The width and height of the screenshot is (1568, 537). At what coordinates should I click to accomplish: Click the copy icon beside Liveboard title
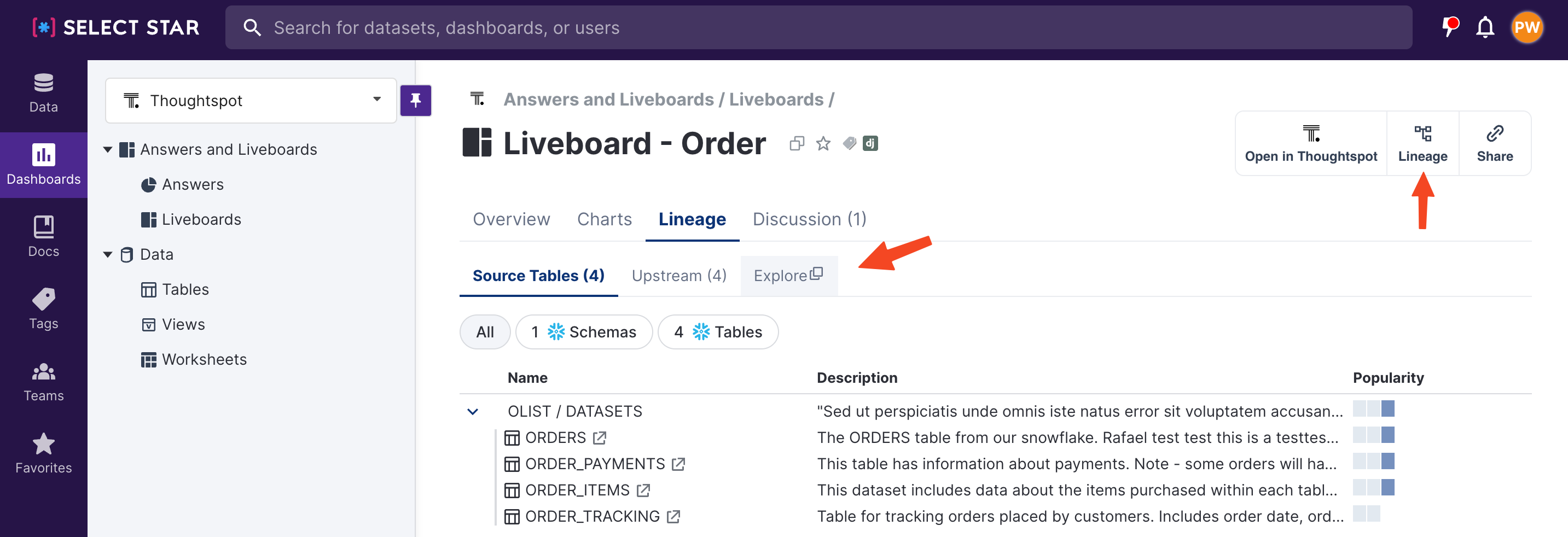click(796, 143)
